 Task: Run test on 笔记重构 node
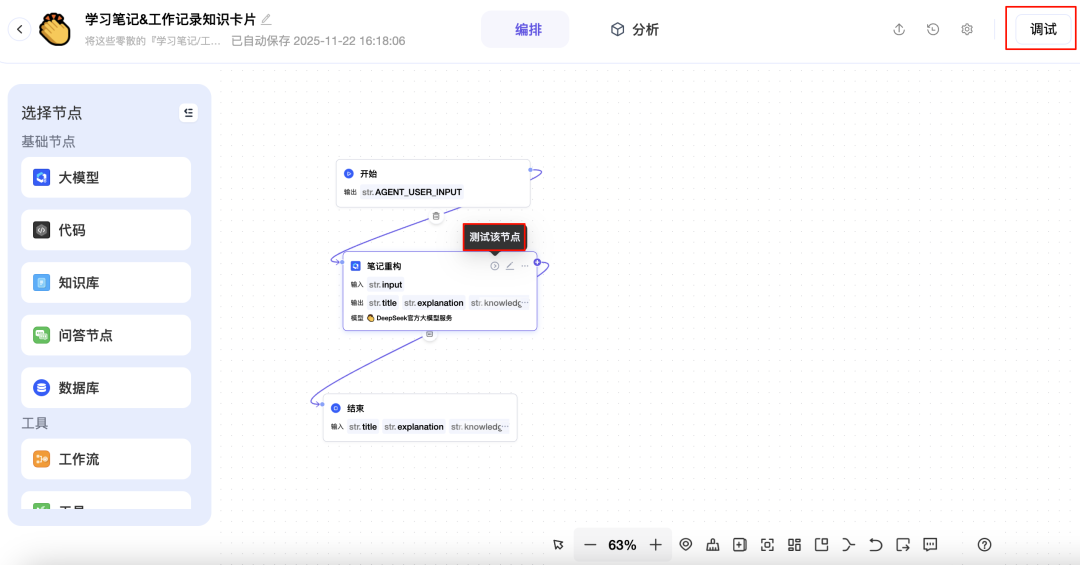click(494, 266)
